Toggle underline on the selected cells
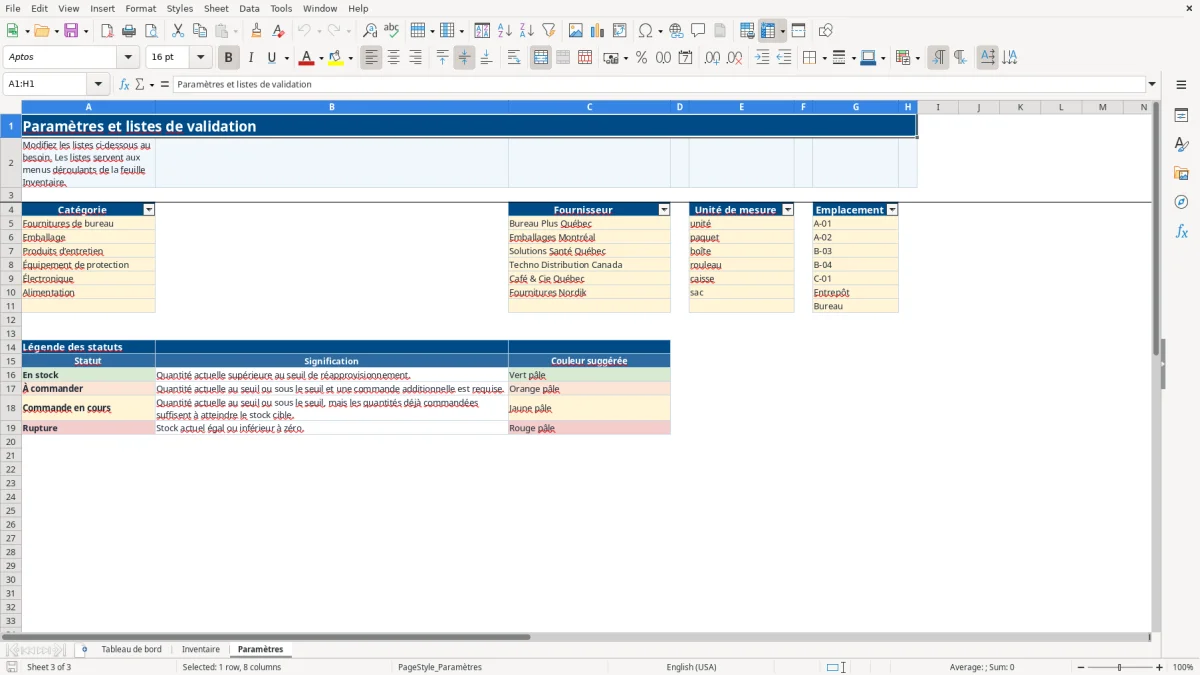This screenshot has width=1200, height=675. (271, 58)
